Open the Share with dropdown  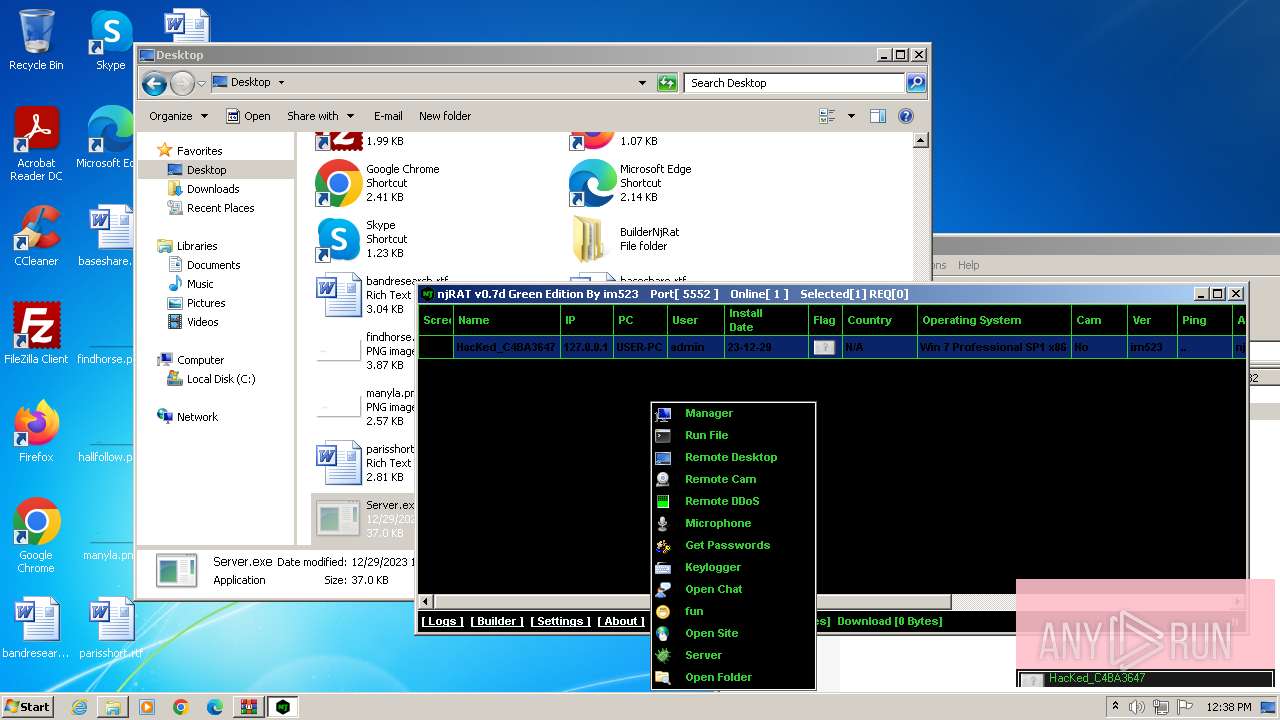pos(319,116)
